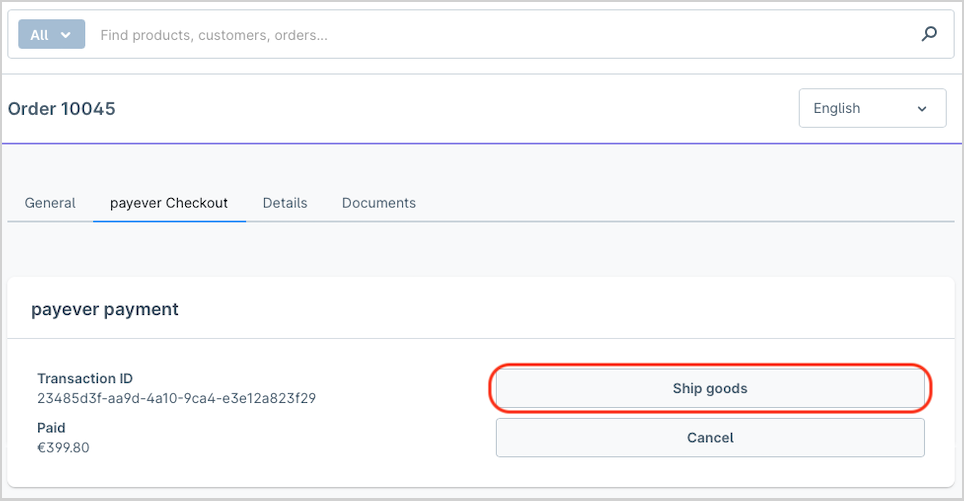This screenshot has width=964, height=501.
Task: Click the Paid label
Action: point(51,427)
